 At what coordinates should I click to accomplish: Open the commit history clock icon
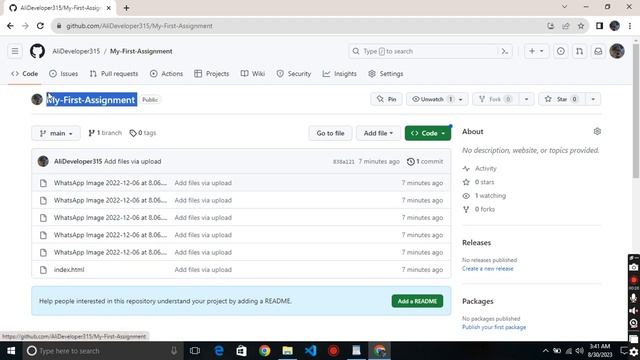(411, 162)
